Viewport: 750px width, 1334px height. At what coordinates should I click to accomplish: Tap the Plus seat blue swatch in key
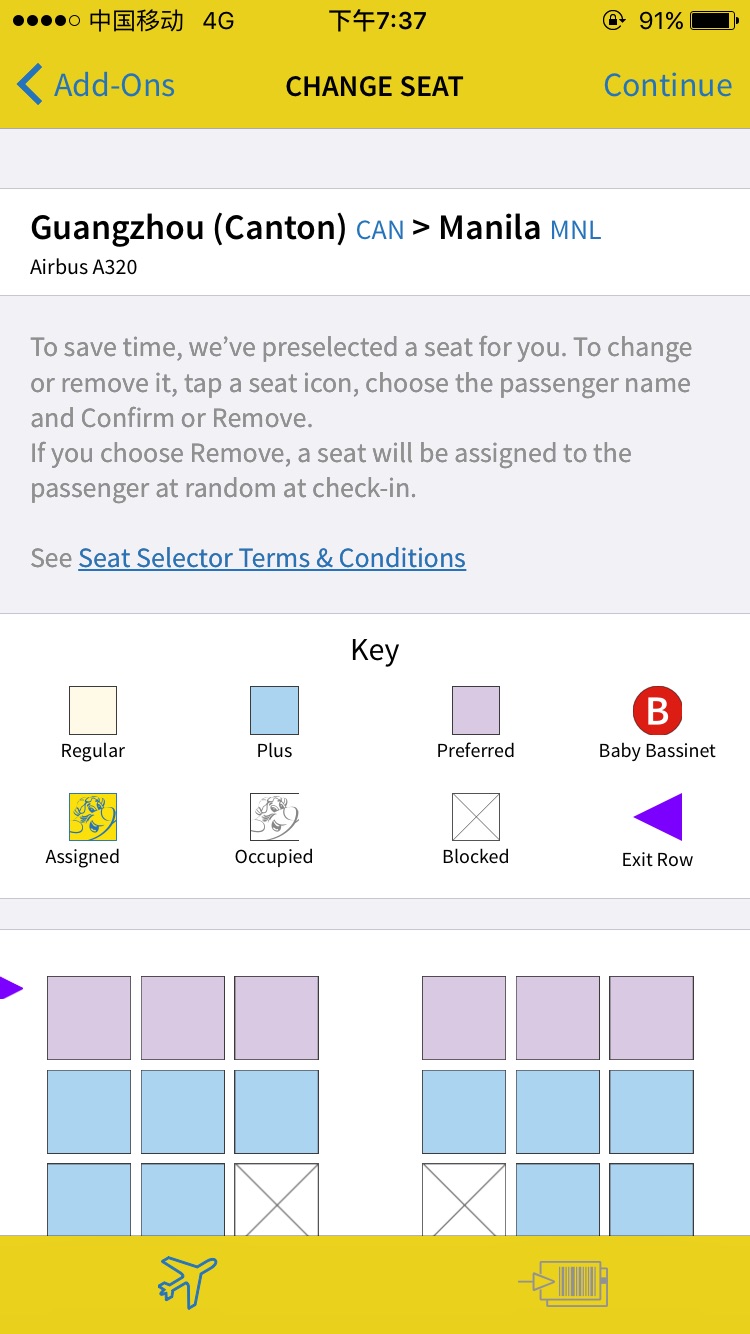(274, 711)
